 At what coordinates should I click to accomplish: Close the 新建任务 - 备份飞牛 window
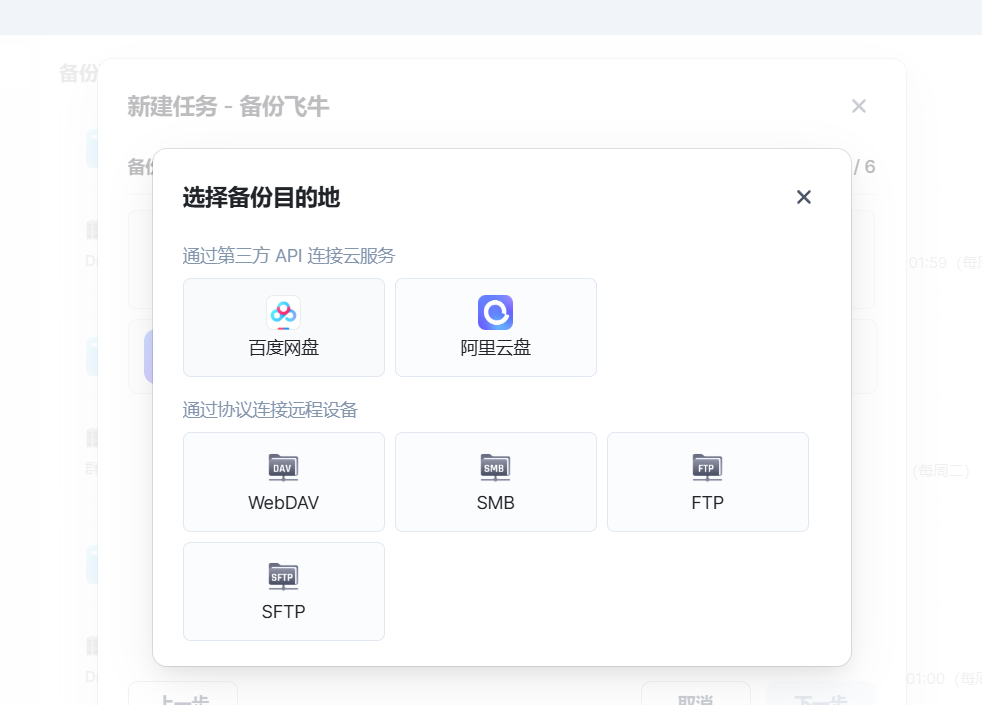pyautogui.click(x=859, y=106)
